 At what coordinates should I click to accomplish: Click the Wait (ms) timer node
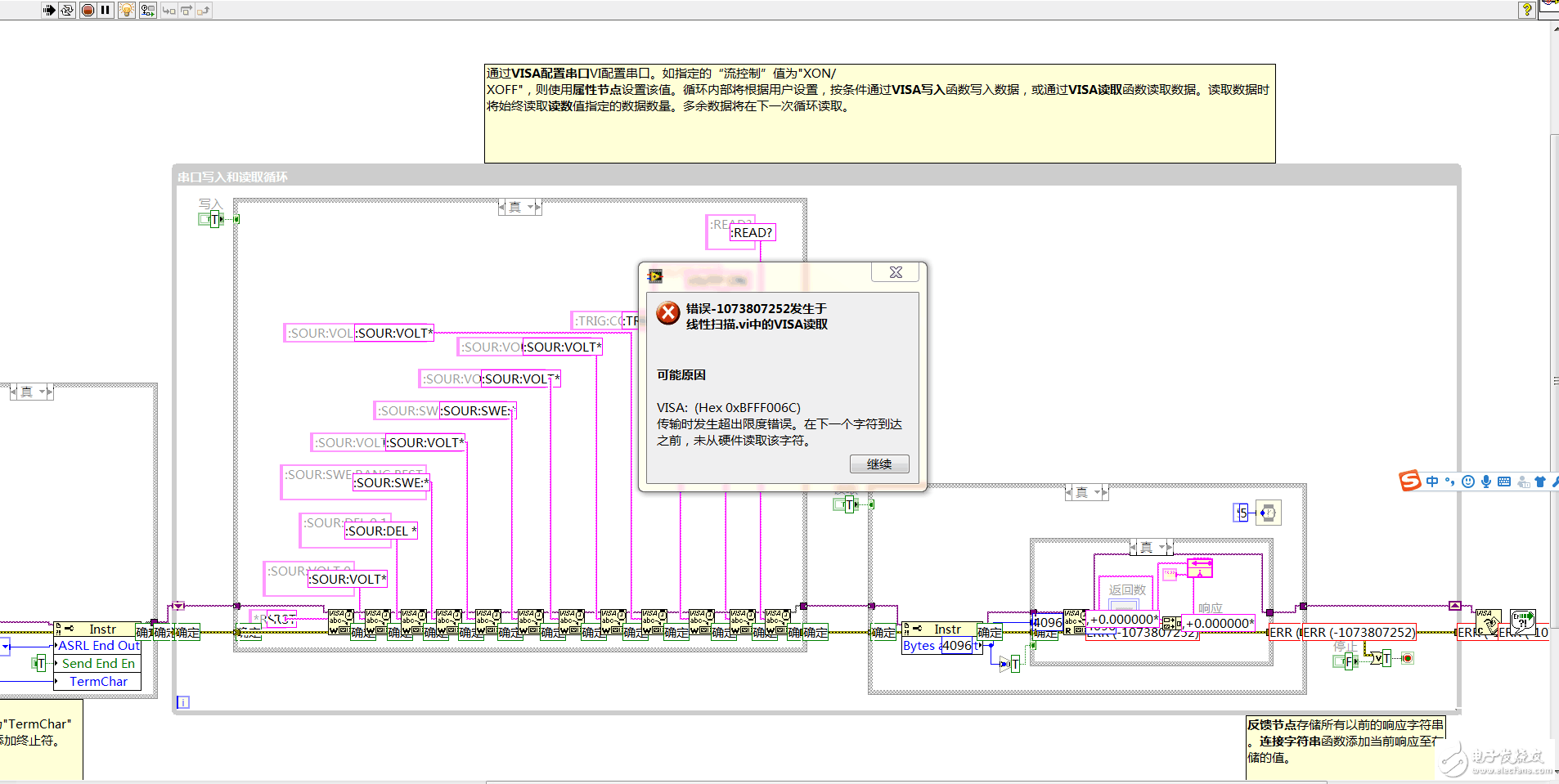pos(1268,513)
